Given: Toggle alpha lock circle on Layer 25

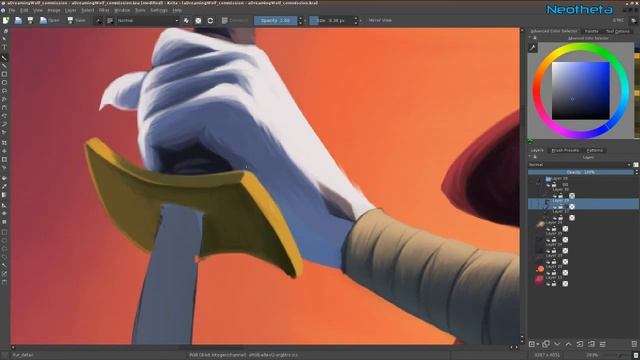Looking at the screenshot, I should 565,240.
